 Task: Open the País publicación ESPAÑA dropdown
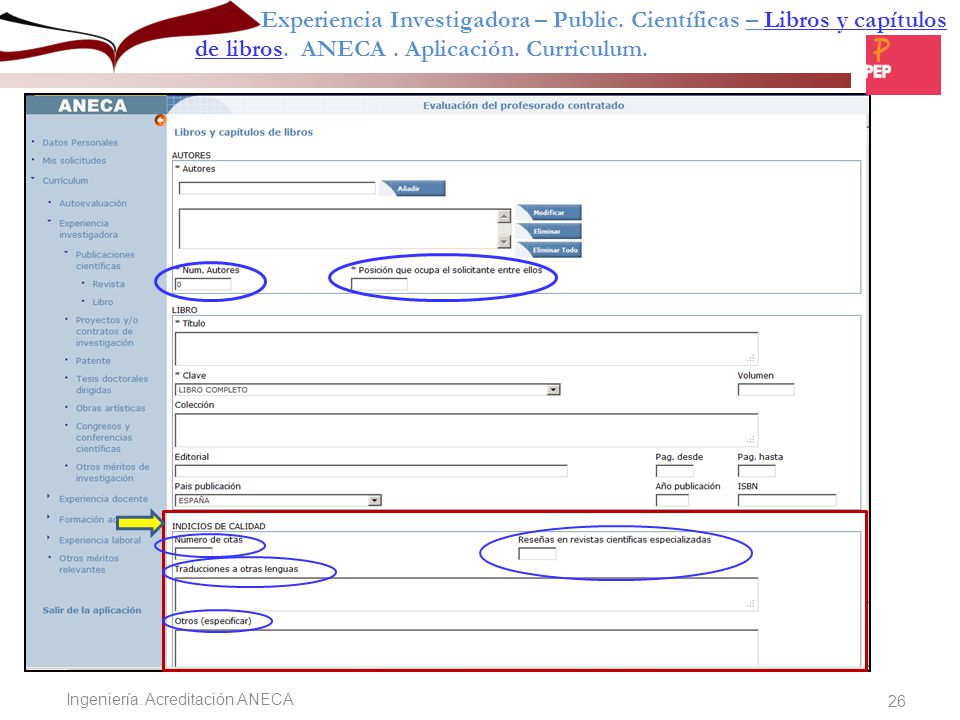click(x=279, y=500)
